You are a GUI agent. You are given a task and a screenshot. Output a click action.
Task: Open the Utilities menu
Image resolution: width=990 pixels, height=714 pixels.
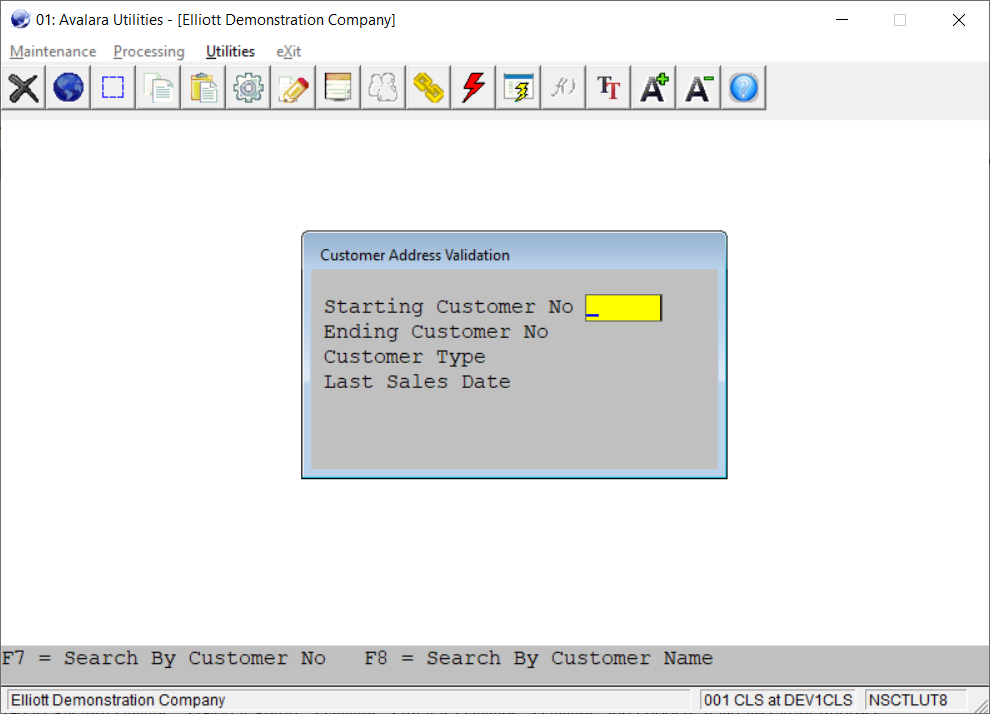pyautogui.click(x=230, y=51)
